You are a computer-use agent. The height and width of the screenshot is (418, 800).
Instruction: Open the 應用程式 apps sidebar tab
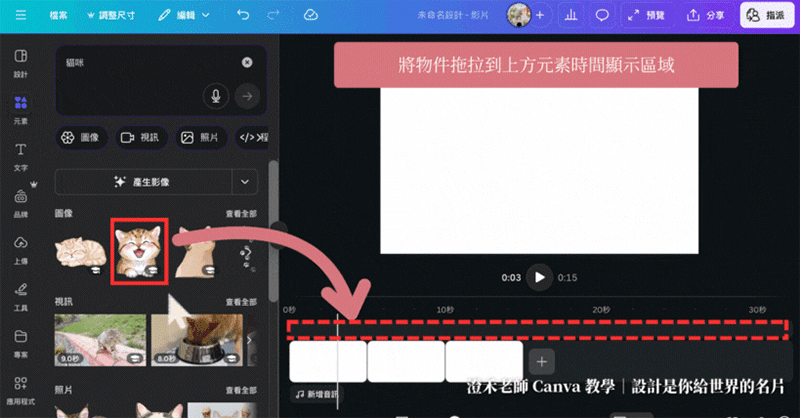(20, 390)
